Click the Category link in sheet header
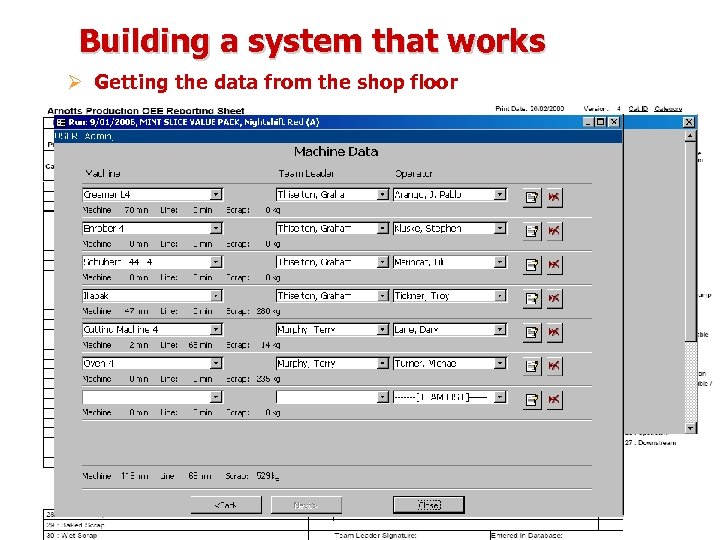This screenshot has width=720, height=540. point(668,109)
